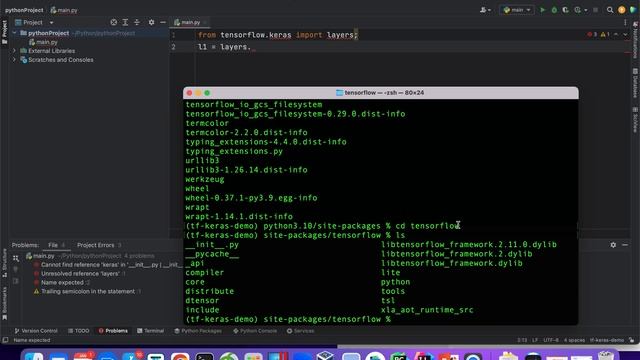The height and width of the screenshot is (360, 640).
Task: Click 4 spaces indent setting in status bar
Action: [x=574, y=340]
